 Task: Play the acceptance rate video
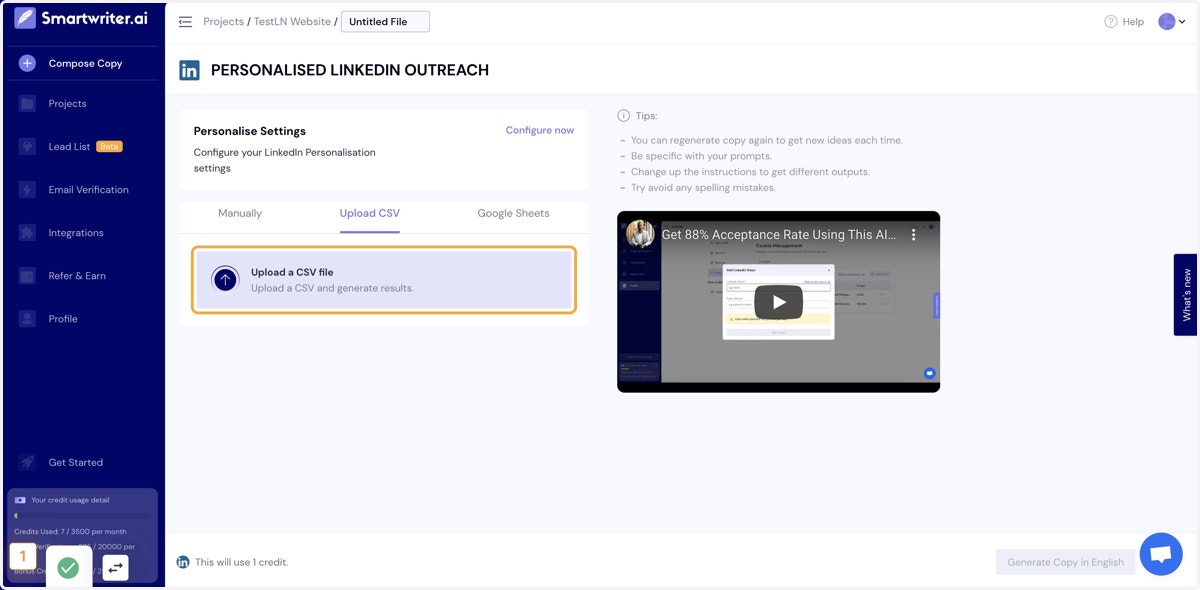click(778, 302)
